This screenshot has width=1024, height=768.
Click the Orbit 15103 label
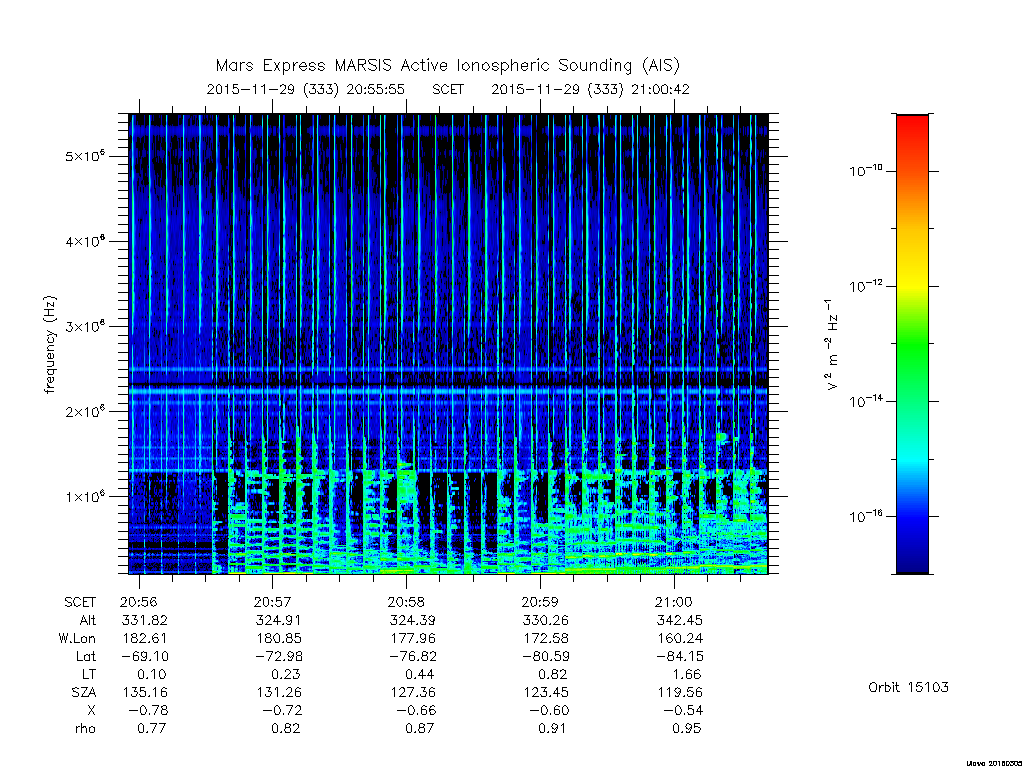[x=908, y=687]
